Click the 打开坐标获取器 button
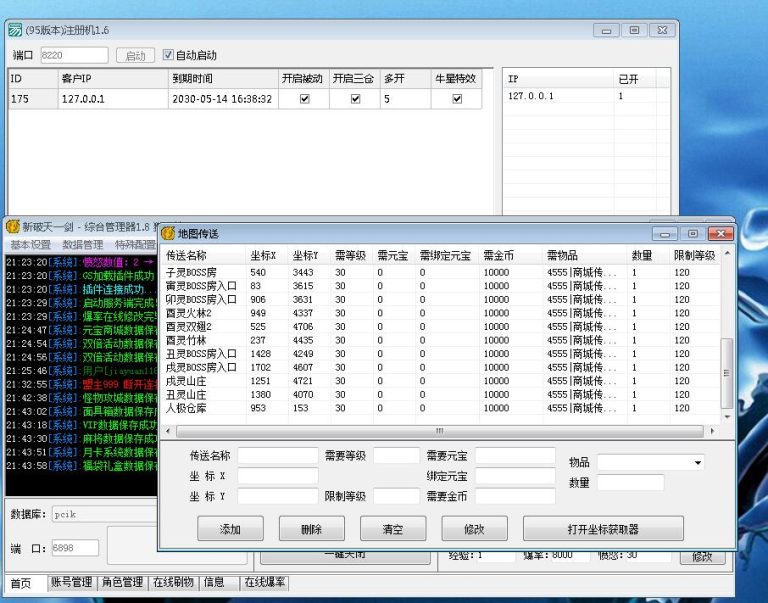This screenshot has height=603, width=768. [603, 529]
